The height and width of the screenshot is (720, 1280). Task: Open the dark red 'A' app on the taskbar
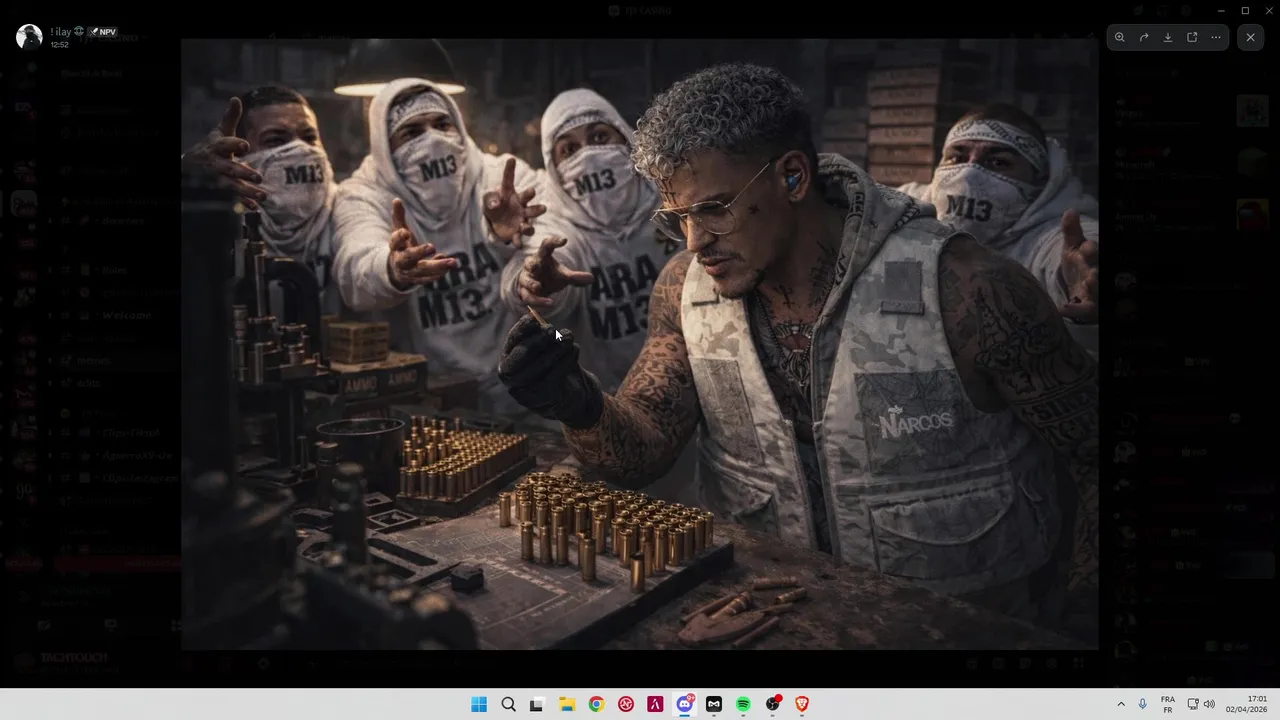click(x=655, y=704)
